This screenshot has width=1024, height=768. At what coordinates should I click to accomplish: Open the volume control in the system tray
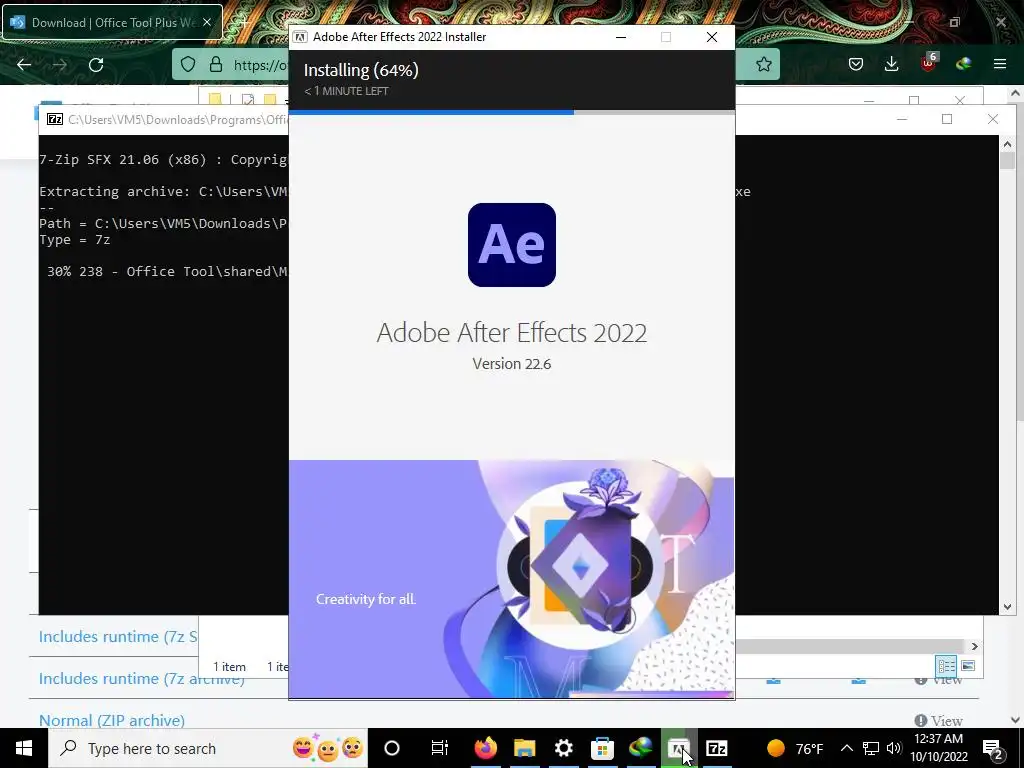(894, 748)
